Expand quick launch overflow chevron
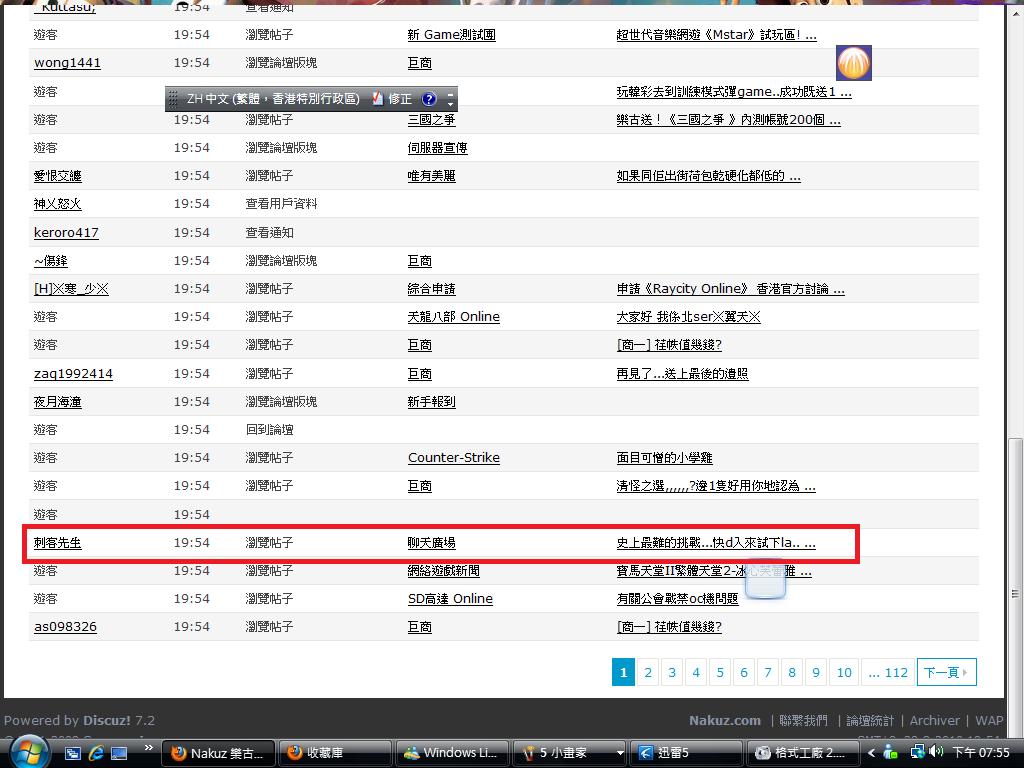This screenshot has height=768, width=1024. click(x=149, y=749)
